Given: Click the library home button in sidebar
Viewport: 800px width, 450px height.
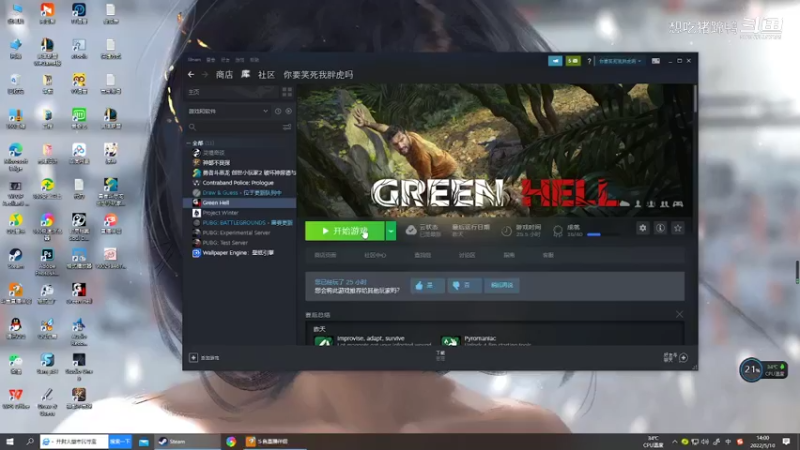Looking at the screenshot, I should 232,92.
